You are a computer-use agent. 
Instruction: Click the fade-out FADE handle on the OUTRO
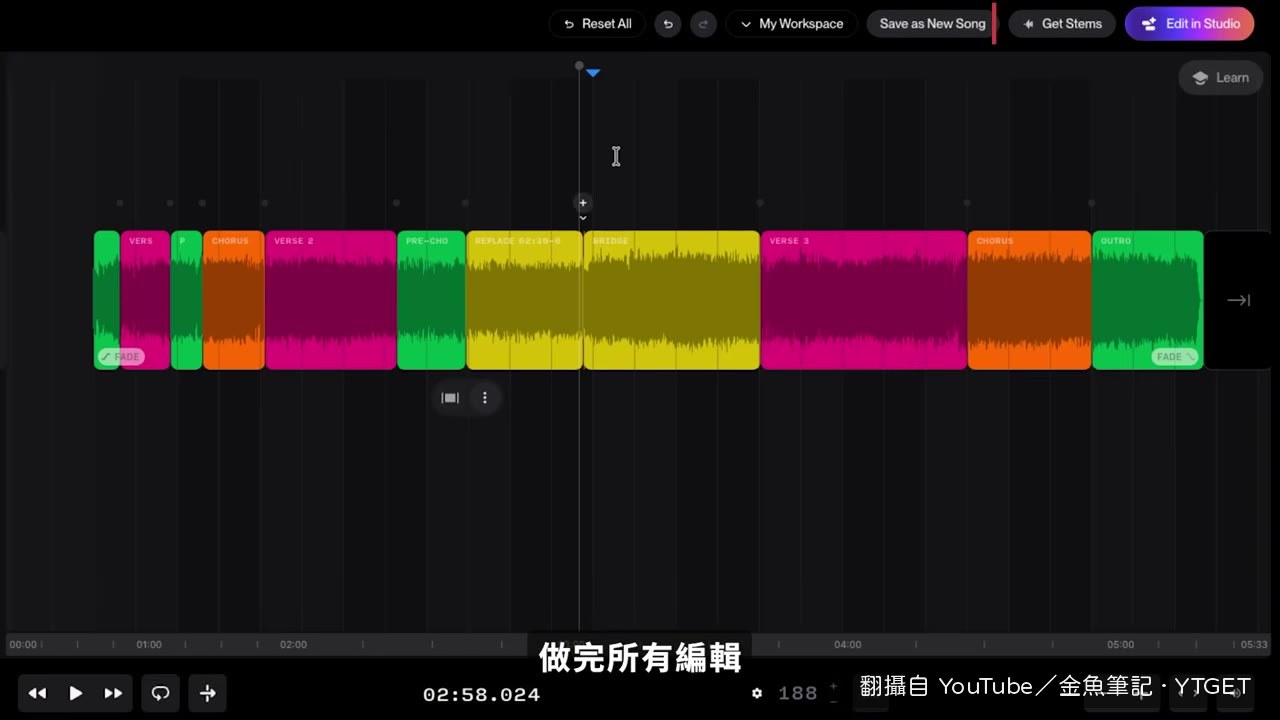coord(1175,357)
